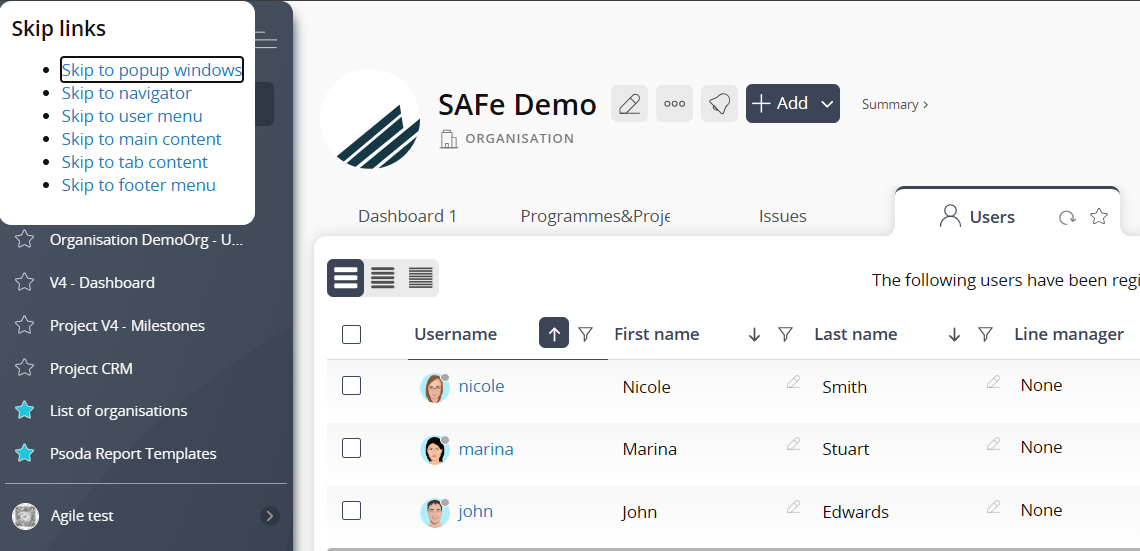
Task: Click the notification bell icon
Action: click(720, 103)
